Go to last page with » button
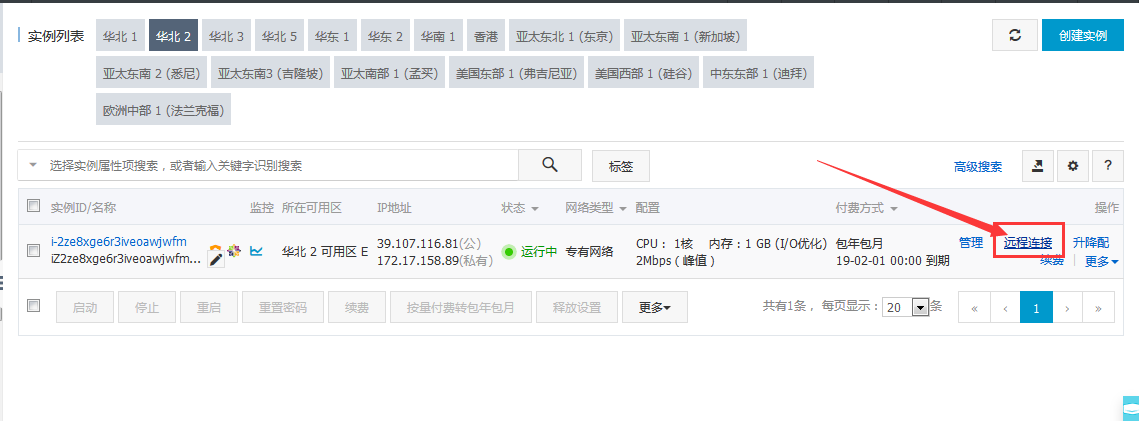The image size is (1139, 421). point(1098,308)
